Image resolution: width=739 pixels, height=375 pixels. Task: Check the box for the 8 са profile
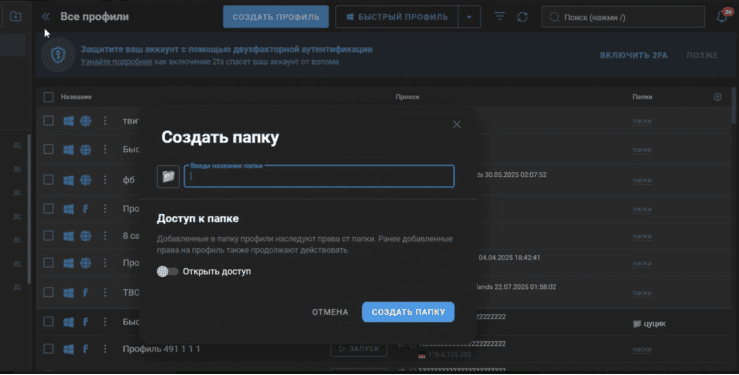[x=49, y=236]
